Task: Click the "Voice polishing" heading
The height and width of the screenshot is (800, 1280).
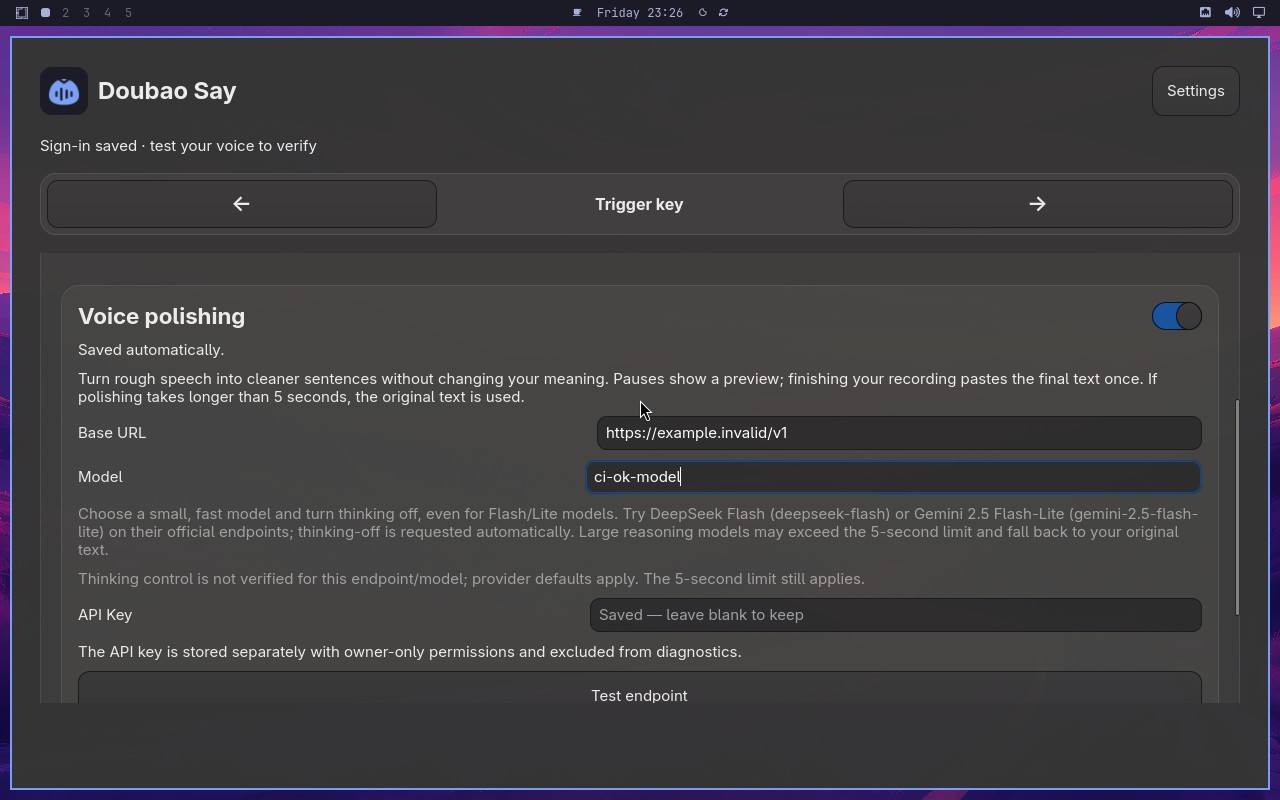Action: 161,316
